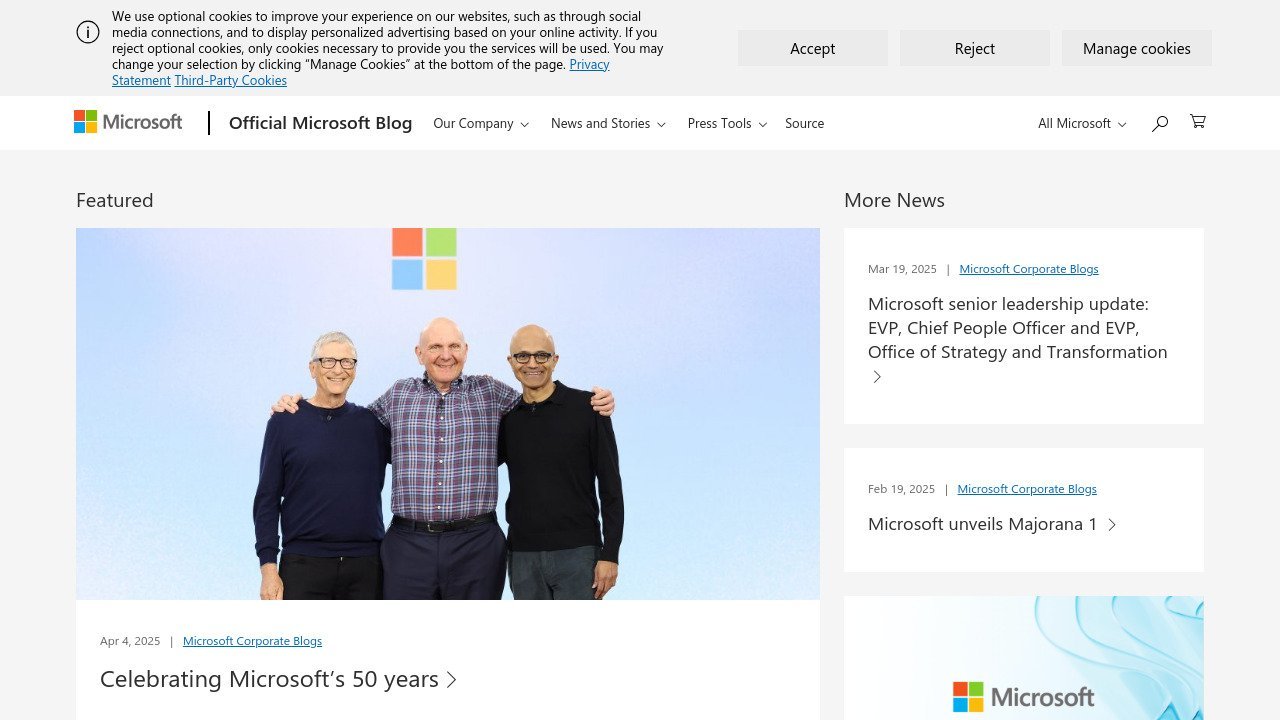This screenshot has height=720, width=1280.
Task: Click the Featured section heading
Action: pos(115,200)
